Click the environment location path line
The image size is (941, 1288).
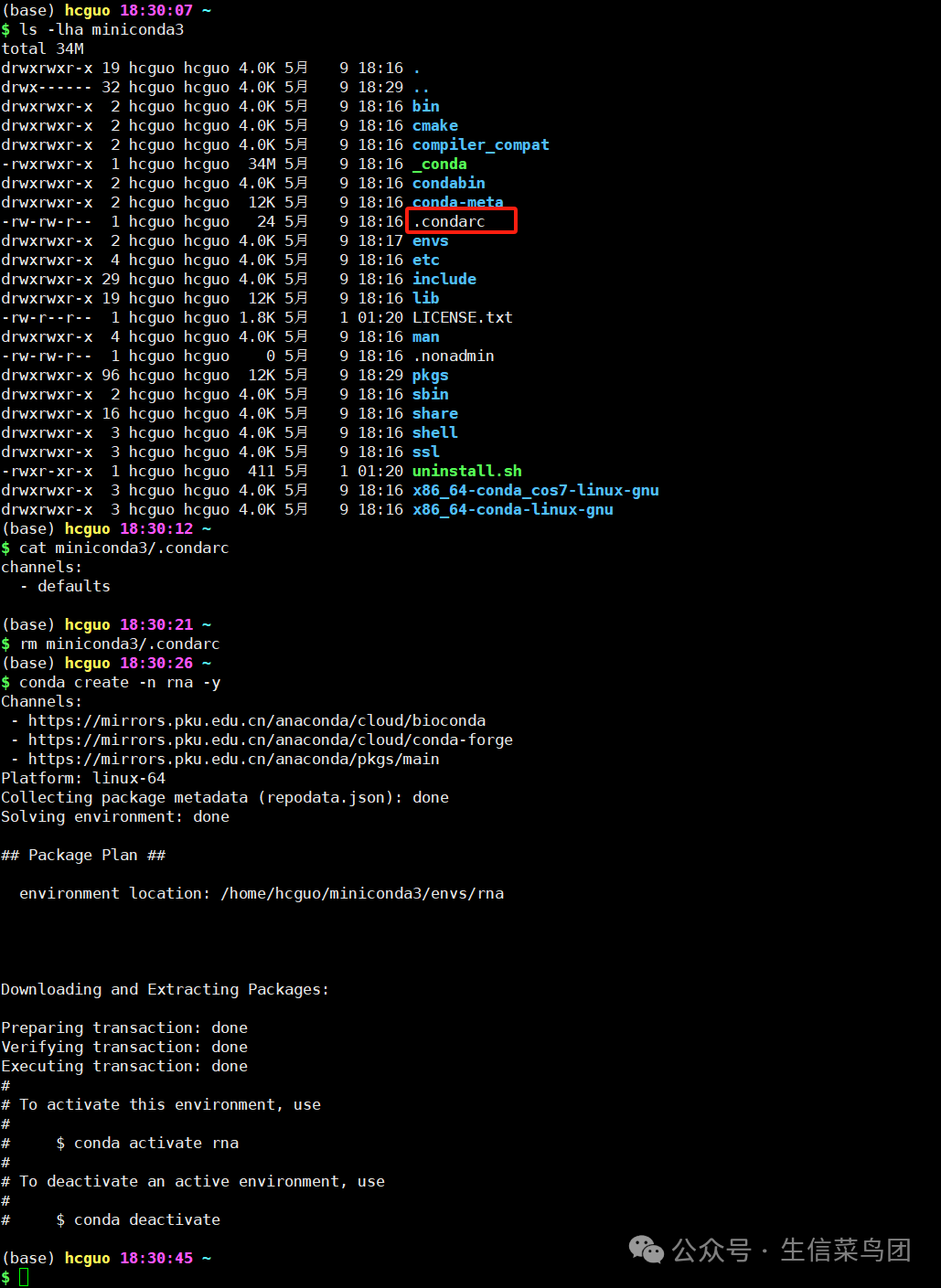262,893
